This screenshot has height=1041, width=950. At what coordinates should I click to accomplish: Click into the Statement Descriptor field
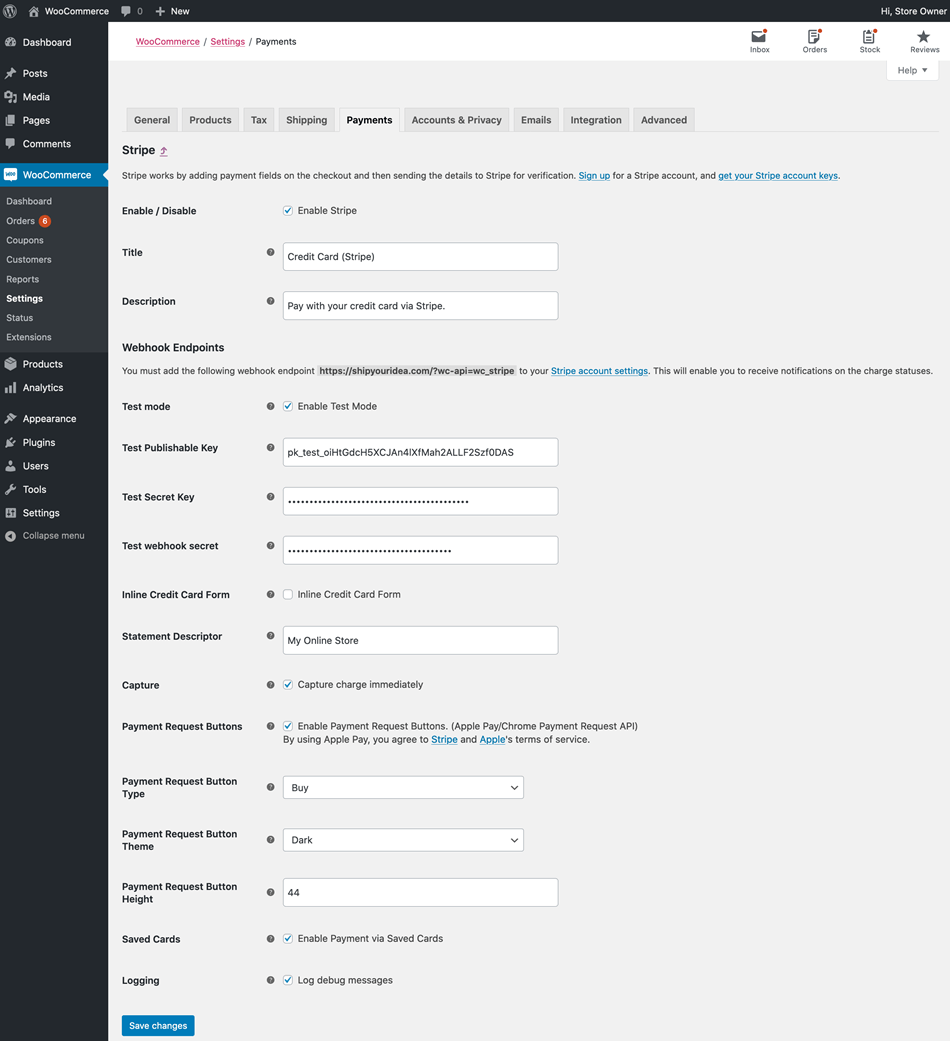(420, 640)
